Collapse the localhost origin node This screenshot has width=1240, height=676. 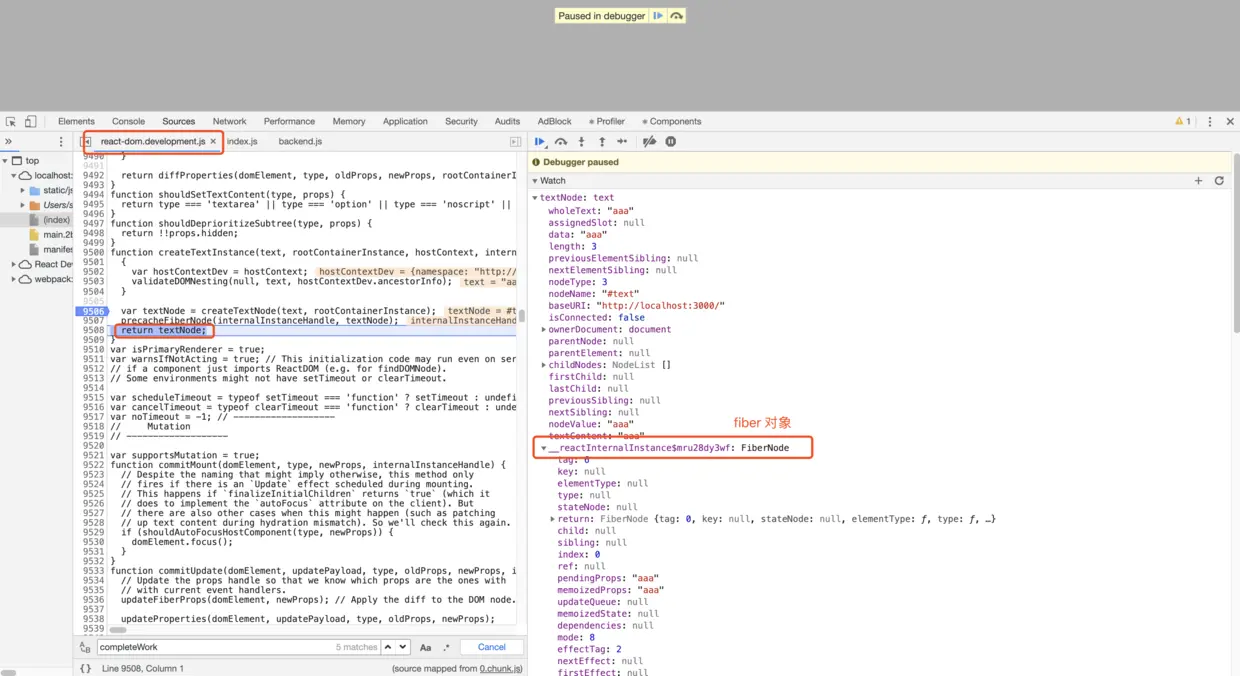click(14, 176)
